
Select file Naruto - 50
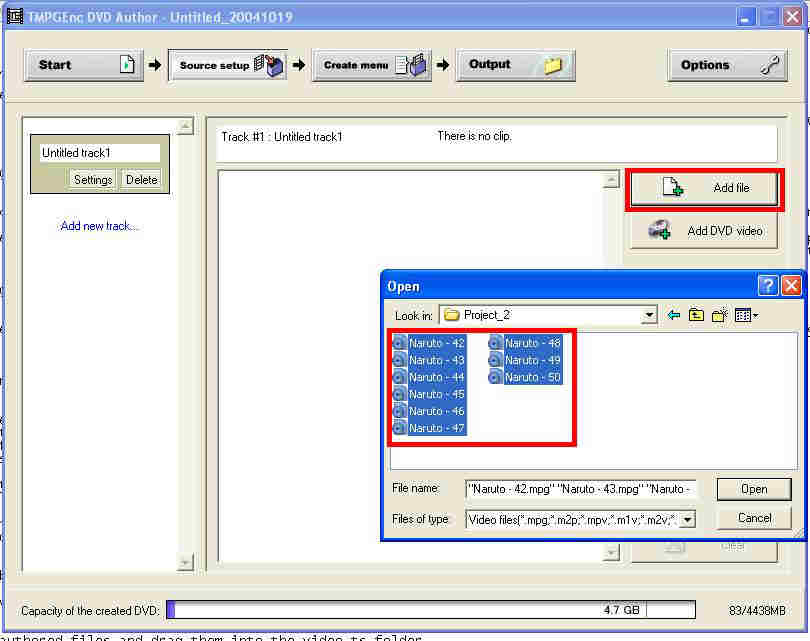point(533,378)
